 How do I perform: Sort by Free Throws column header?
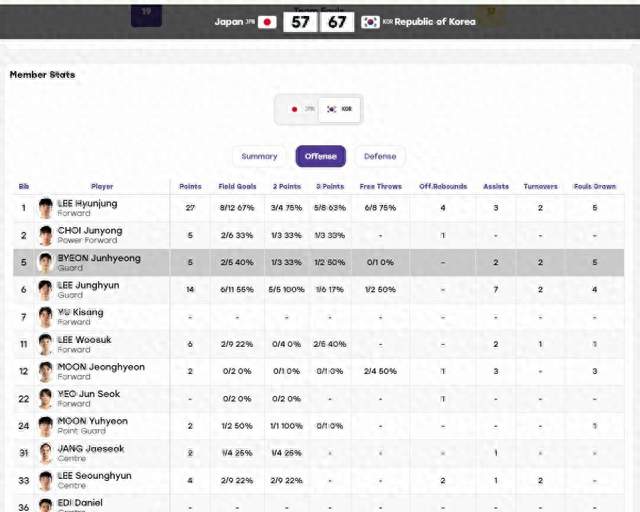point(380,187)
